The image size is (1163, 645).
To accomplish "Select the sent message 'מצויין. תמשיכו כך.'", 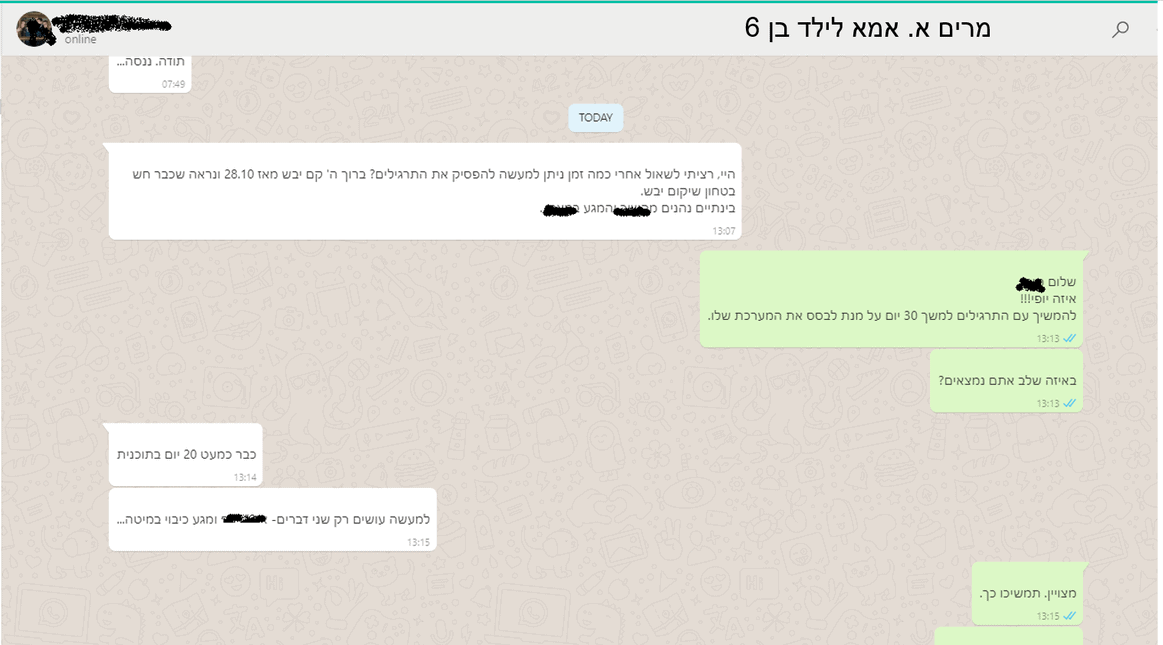I will 1027,593.
